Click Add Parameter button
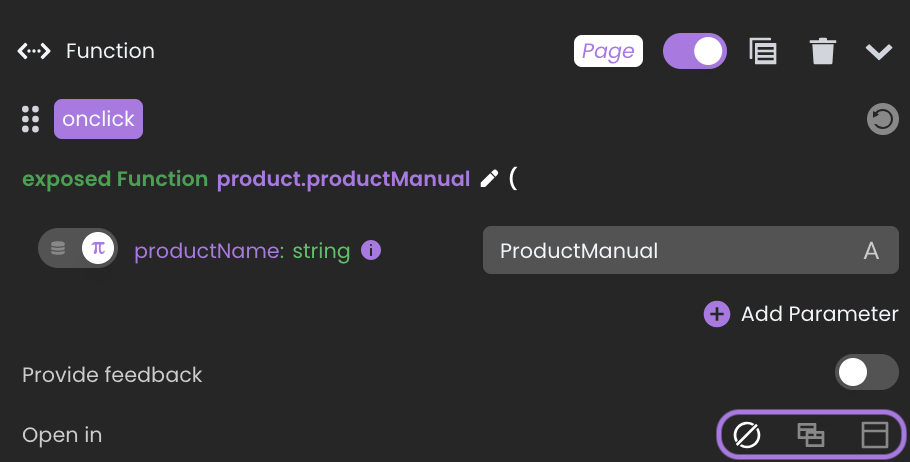The image size is (910, 462). (801, 314)
